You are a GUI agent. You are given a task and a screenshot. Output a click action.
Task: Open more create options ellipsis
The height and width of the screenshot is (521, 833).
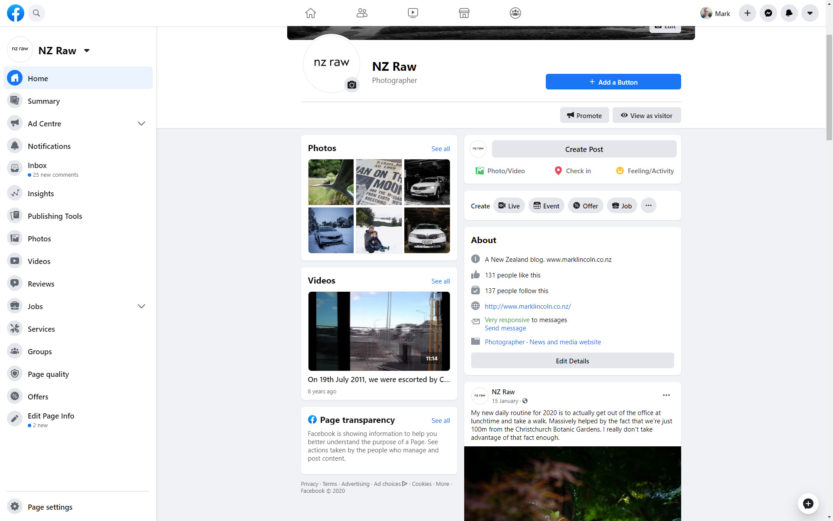click(x=648, y=206)
